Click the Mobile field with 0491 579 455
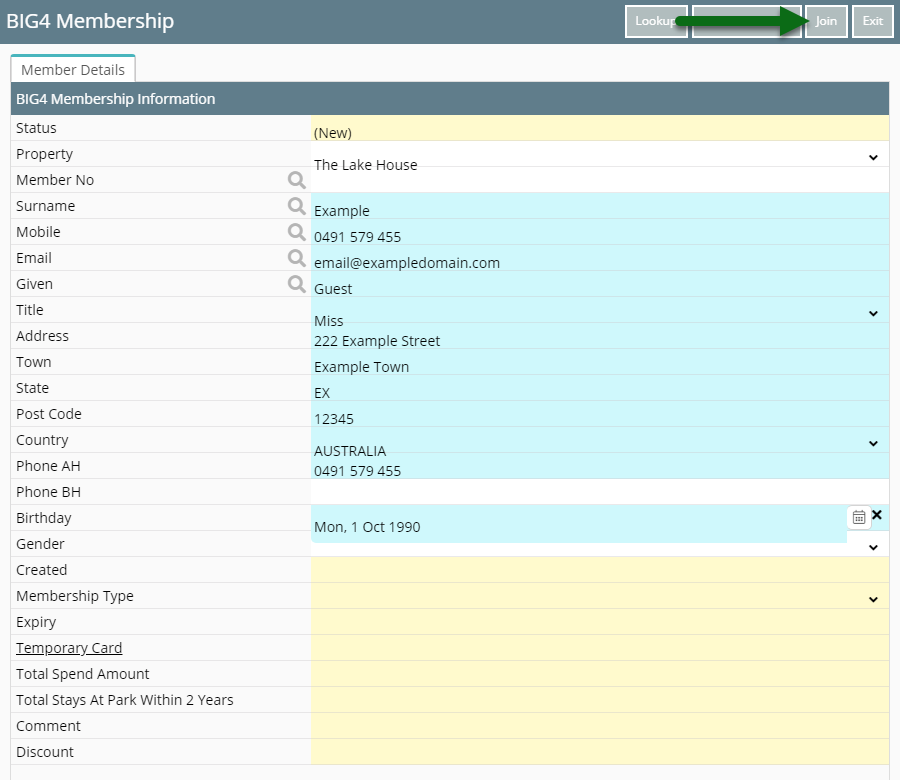 point(600,232)
